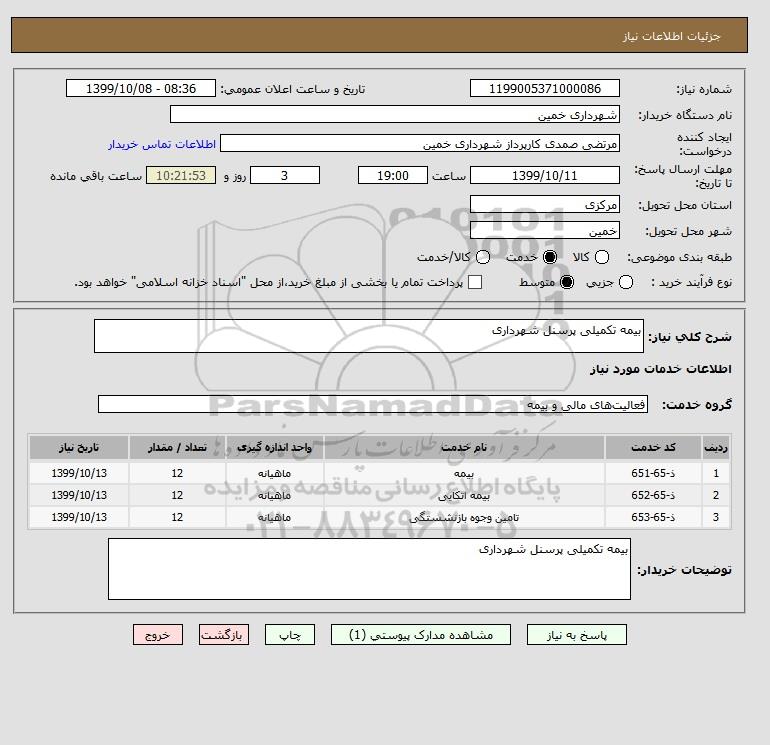Click the تاریخ نیاز column header

point(79,447)
